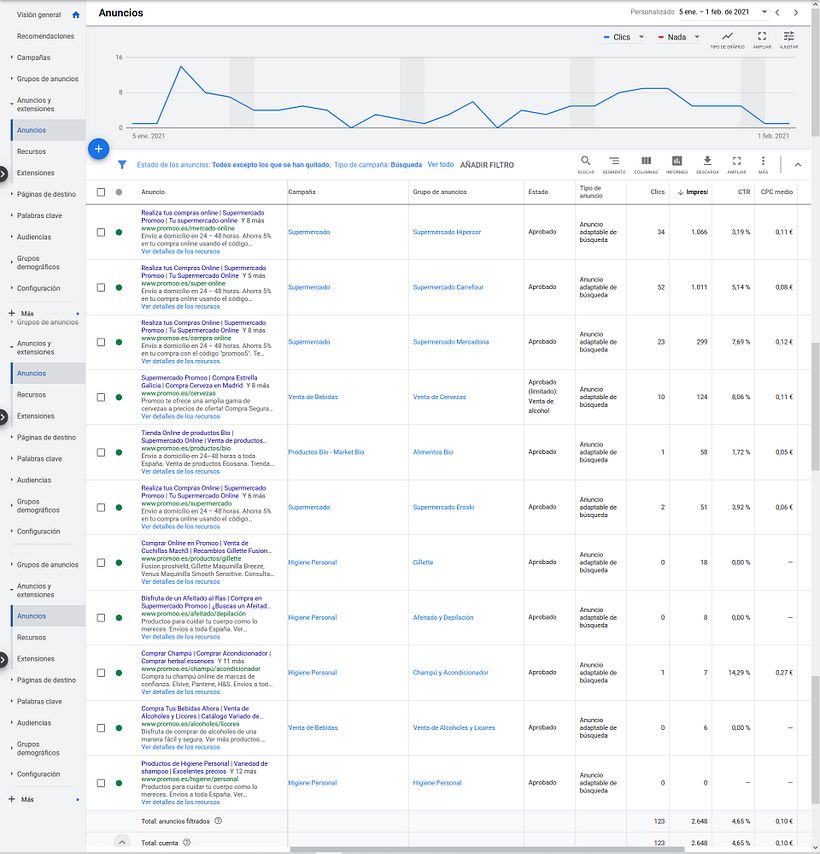Open status dropdown dot of Higiene Personal ad group row

pyautogui.click(x=119, y=783)
